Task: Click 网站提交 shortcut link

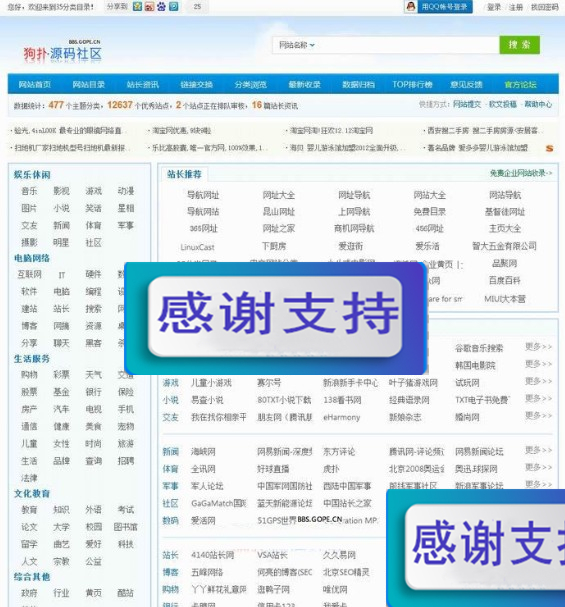Action: [467, 104]
